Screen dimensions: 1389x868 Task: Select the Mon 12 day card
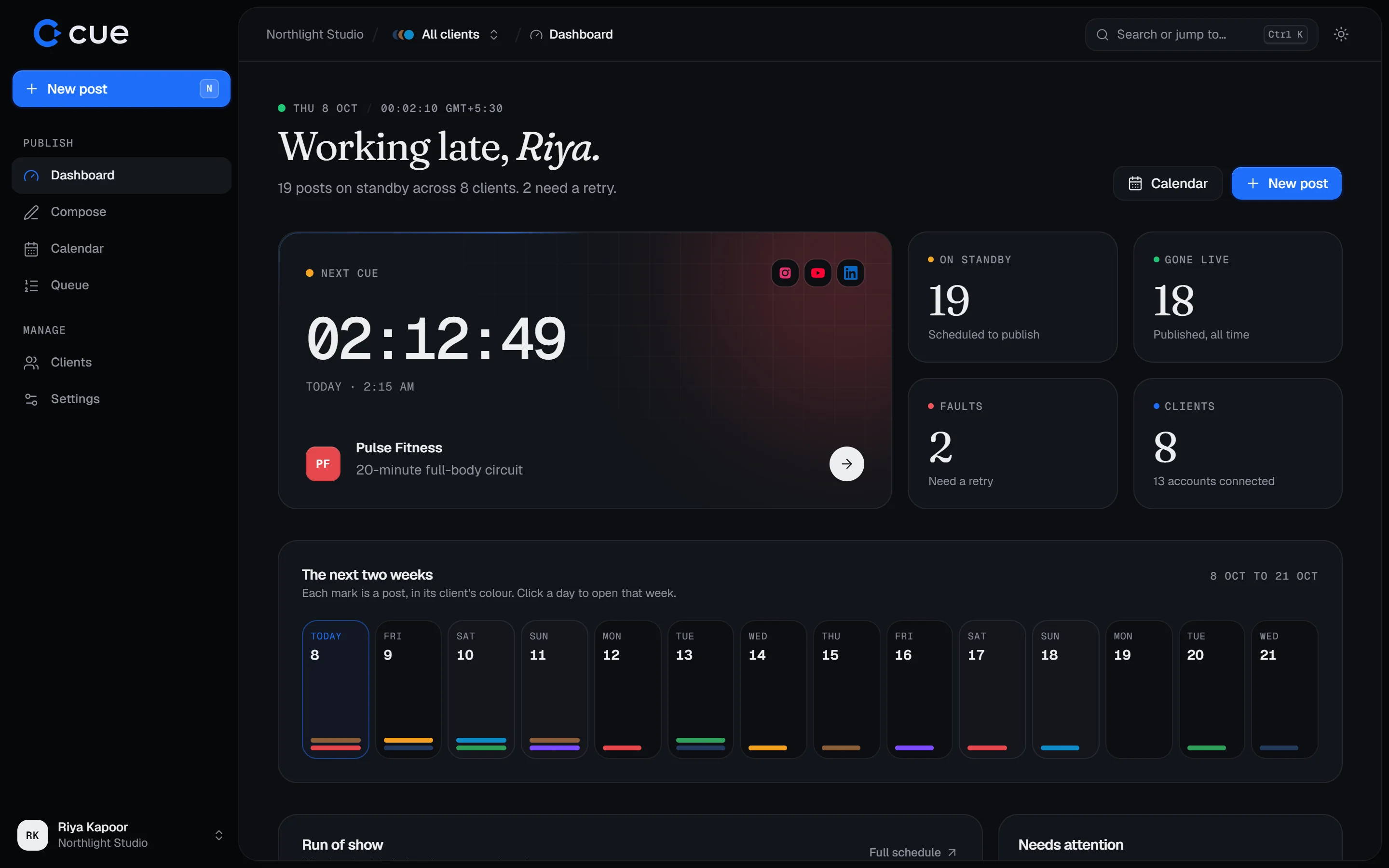click(627, 689)
